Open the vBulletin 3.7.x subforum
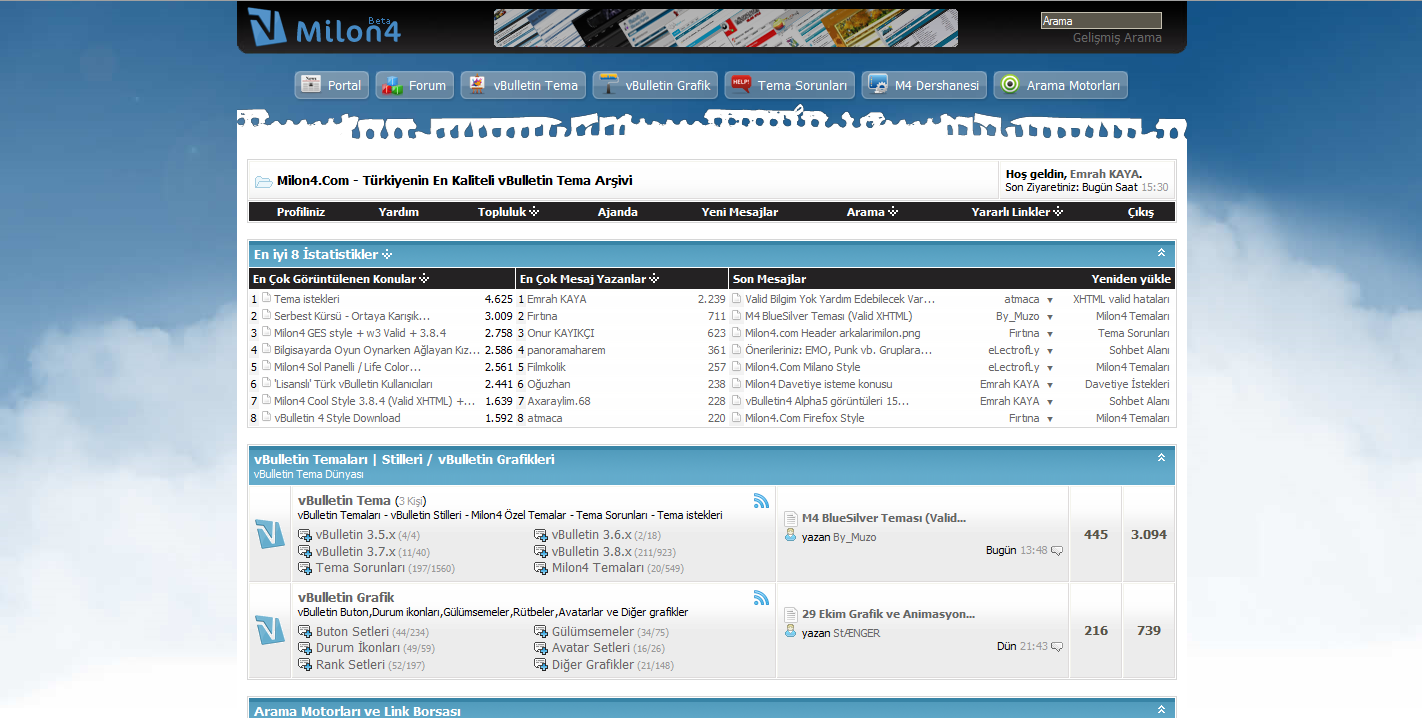The width and height of the screenshot is (1422, 718). click(356, 552)
